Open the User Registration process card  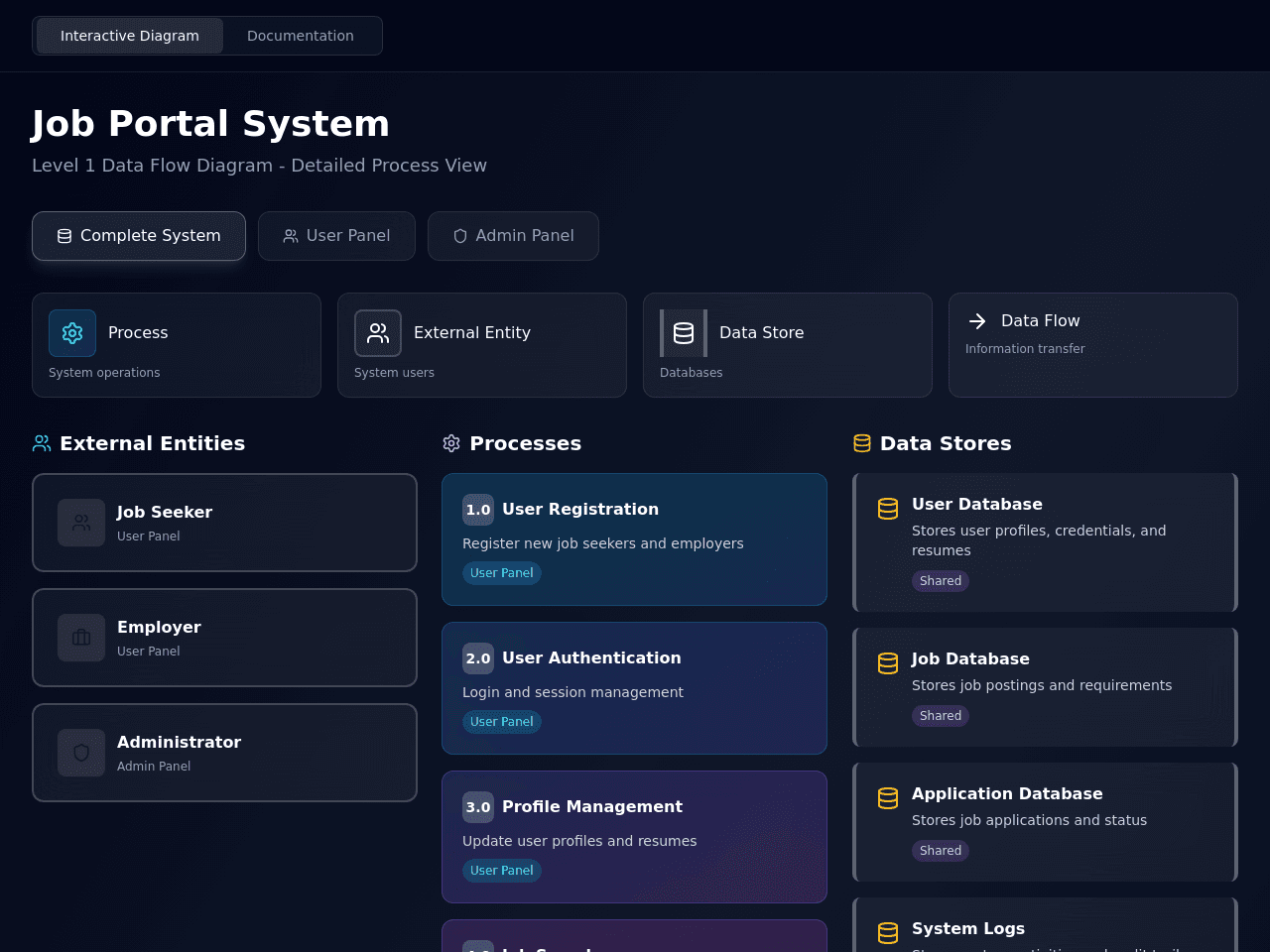pyautogui.click(x=634, y=539)
